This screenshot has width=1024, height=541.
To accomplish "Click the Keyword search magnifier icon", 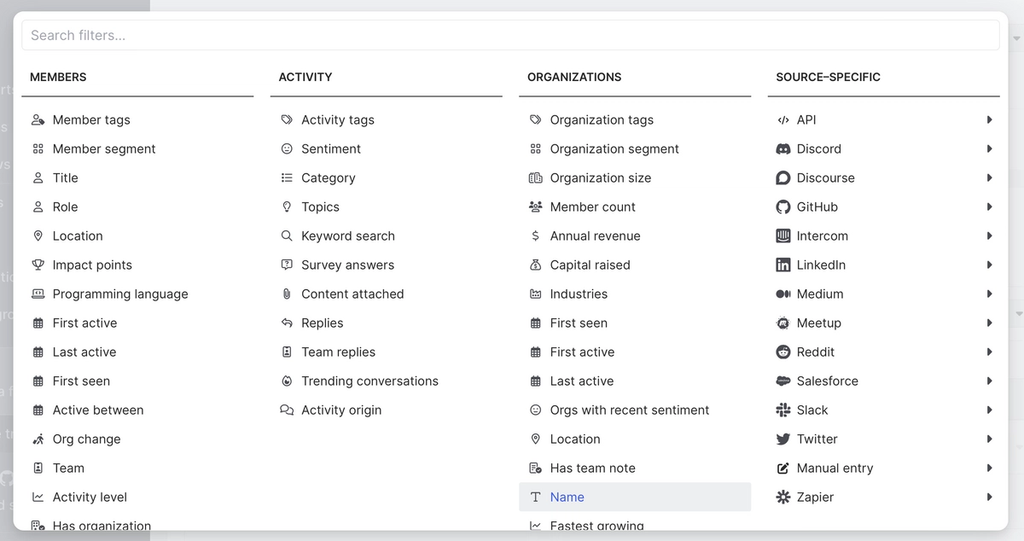I will pyautogui.click(x=287, y=236).
